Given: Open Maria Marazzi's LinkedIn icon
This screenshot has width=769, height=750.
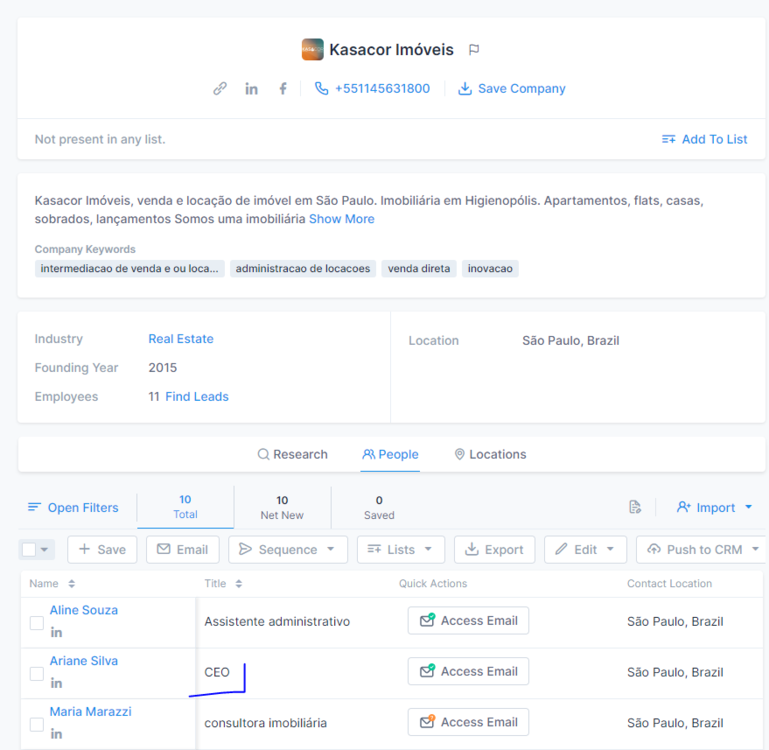Looking at the screenshot, I should [x=56, y=734].
